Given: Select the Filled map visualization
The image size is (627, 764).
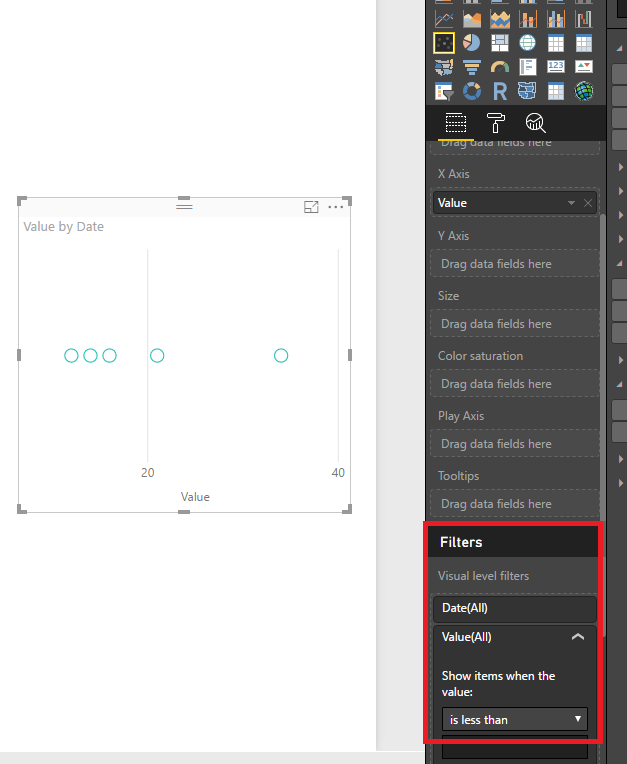Looking at the screenshot, I should tap(444, 67).
